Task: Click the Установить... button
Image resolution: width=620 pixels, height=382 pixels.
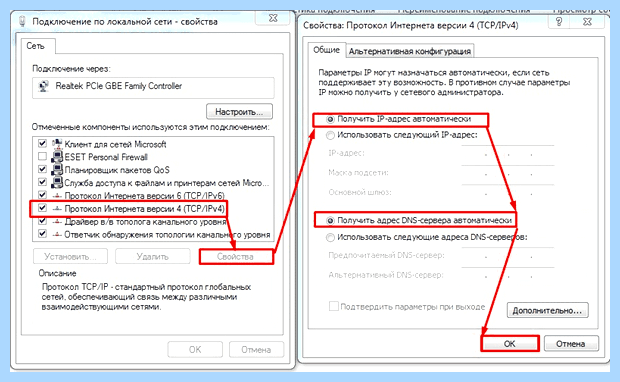Action: (x=70, y=257)
